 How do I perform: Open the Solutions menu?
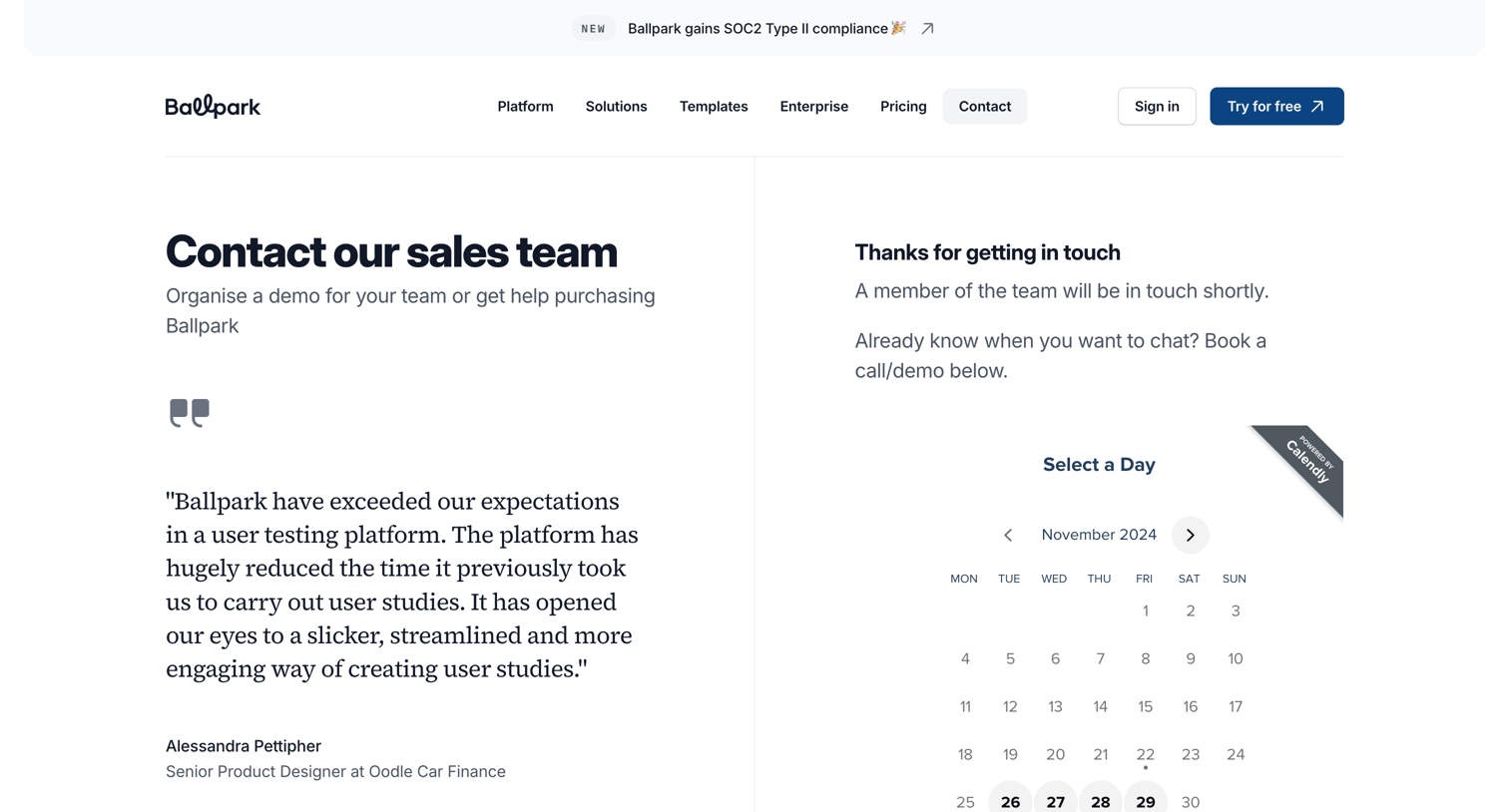616,106
